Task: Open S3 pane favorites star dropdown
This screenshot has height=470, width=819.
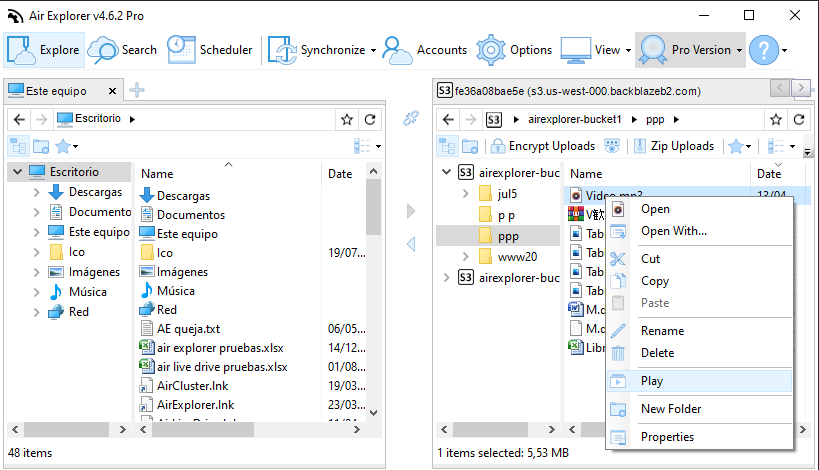Action: 740,146
